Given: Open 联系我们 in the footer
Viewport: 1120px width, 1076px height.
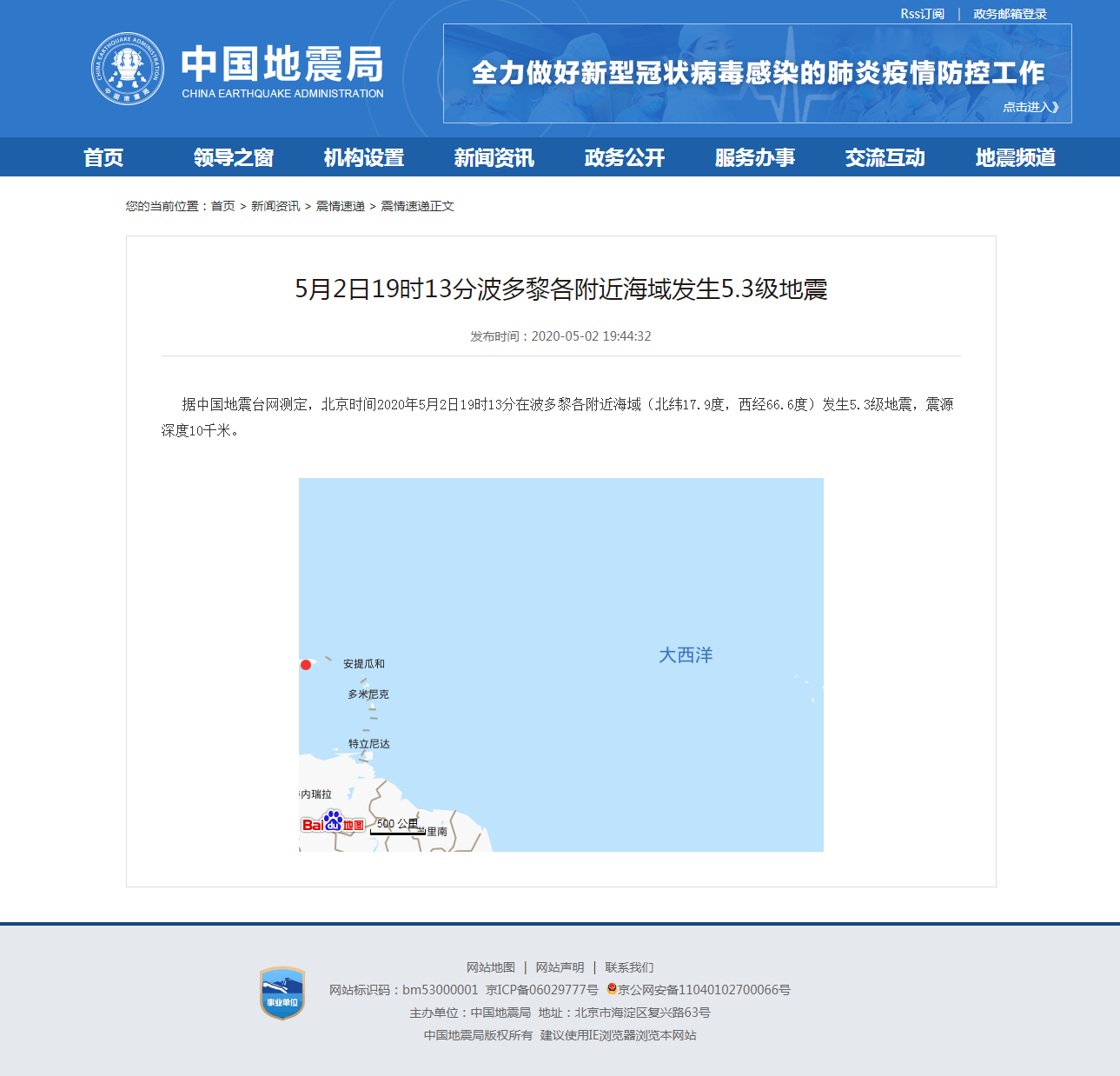Looking at the screenshot, I should (629, 967).
